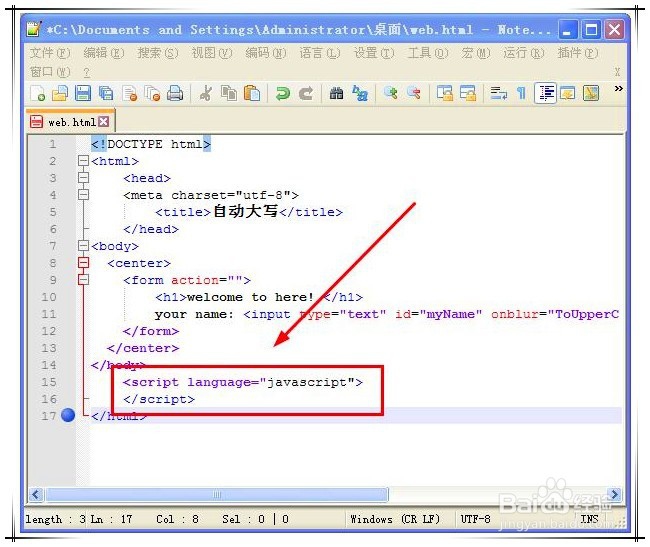This screenshot has width=650, height=547.
Task: Click the blue bookmark on line 17
Action: point(68,415)
